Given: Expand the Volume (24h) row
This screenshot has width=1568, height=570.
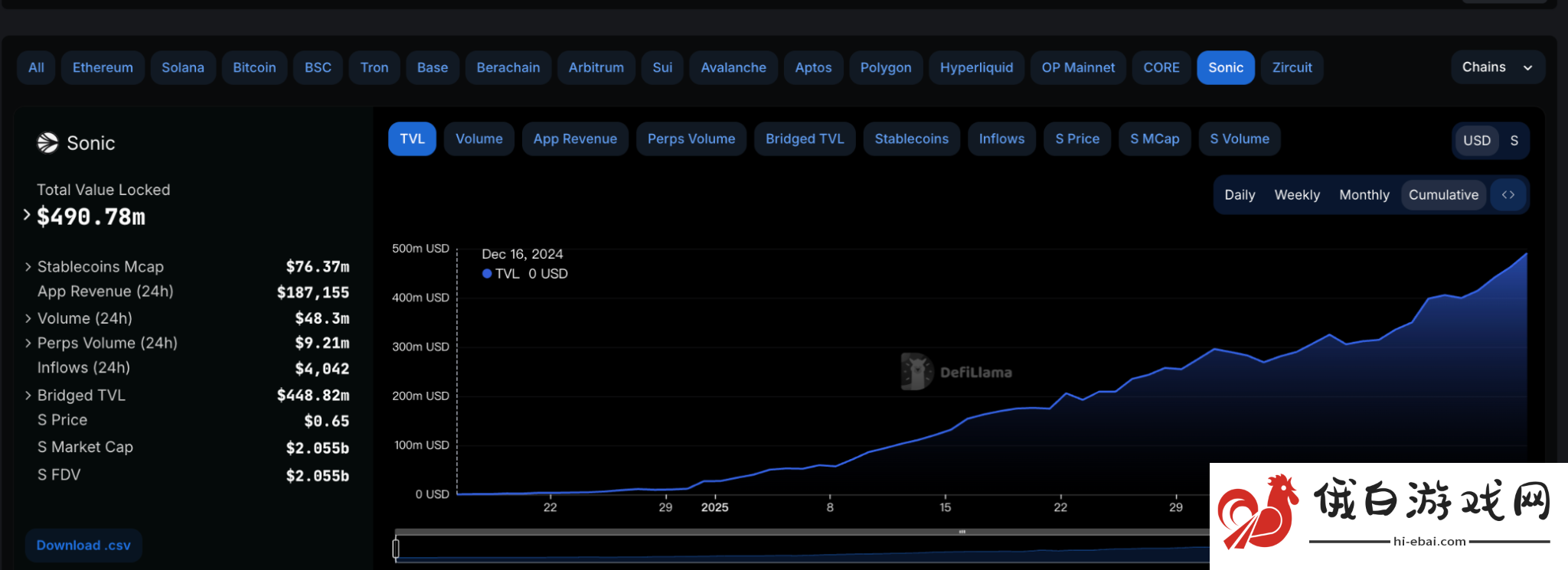Looking at the screenshot, I should [x=28, y=318].
